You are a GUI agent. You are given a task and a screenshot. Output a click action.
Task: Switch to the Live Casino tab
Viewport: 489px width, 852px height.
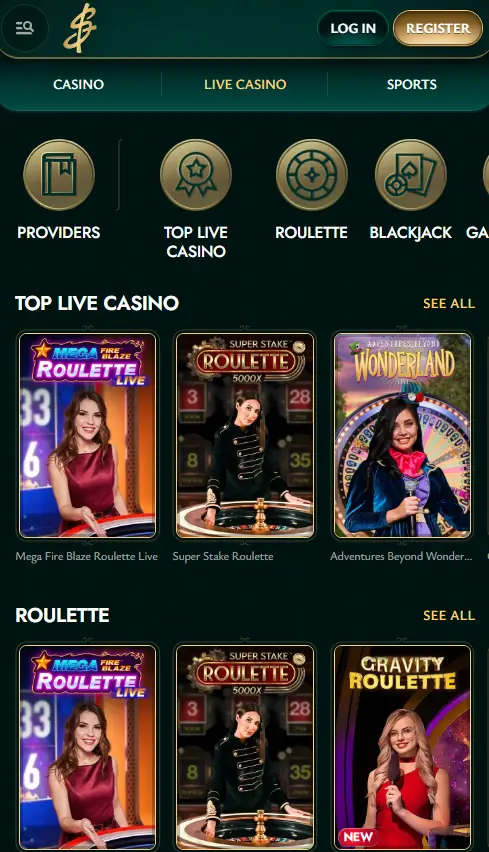click(245, 84)
